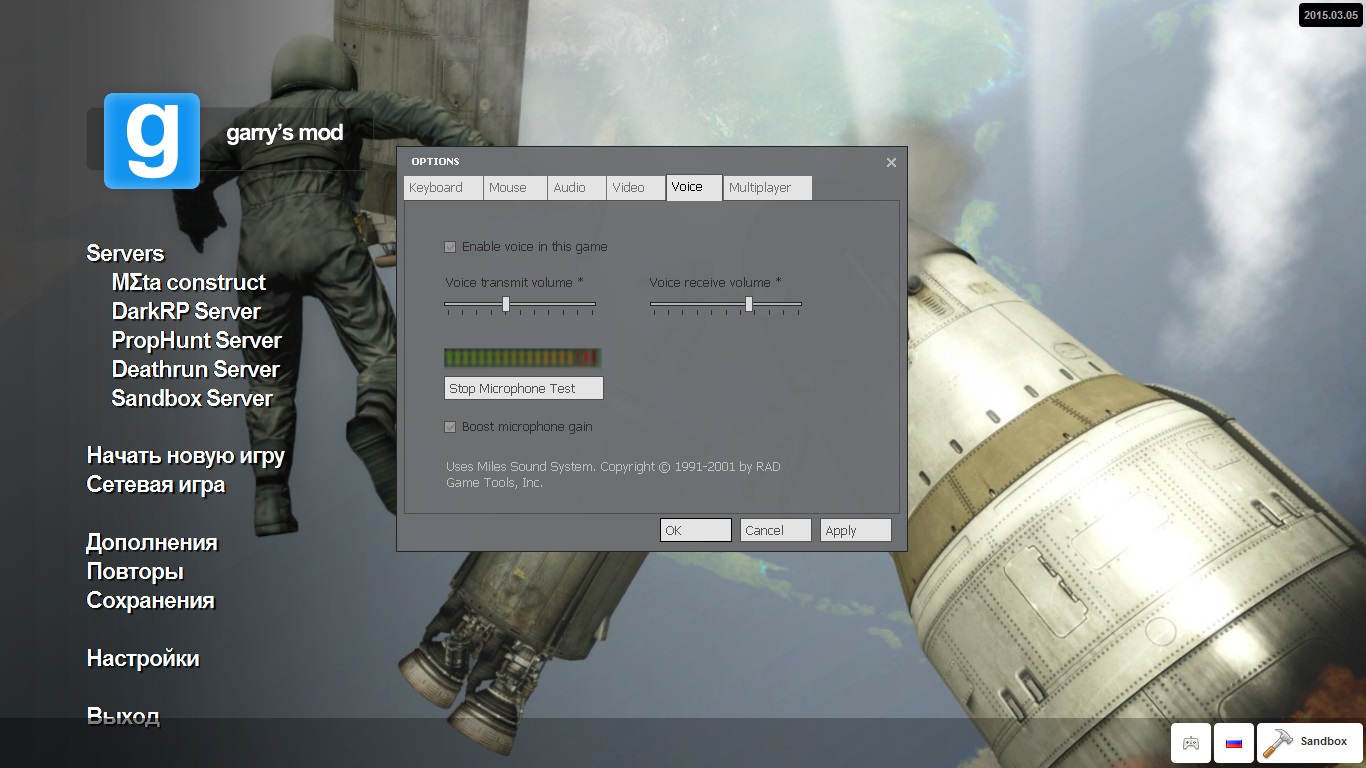This screenshot has height=768, width=1366.
Task: Click OK to confirm options
Action: (x=695, y=530)
